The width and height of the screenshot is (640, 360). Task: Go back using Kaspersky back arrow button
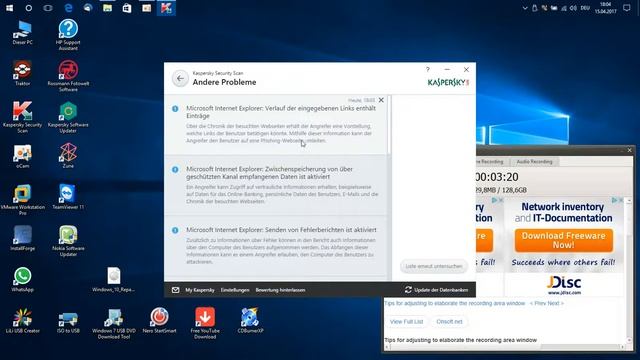pos(180,78)
